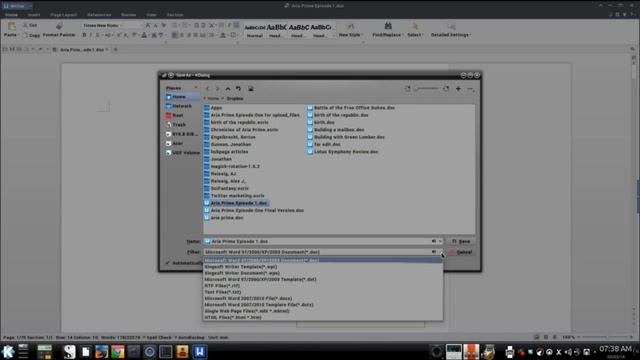
Task: Select birth of the republic.doc file
Action: coord(338,115)
